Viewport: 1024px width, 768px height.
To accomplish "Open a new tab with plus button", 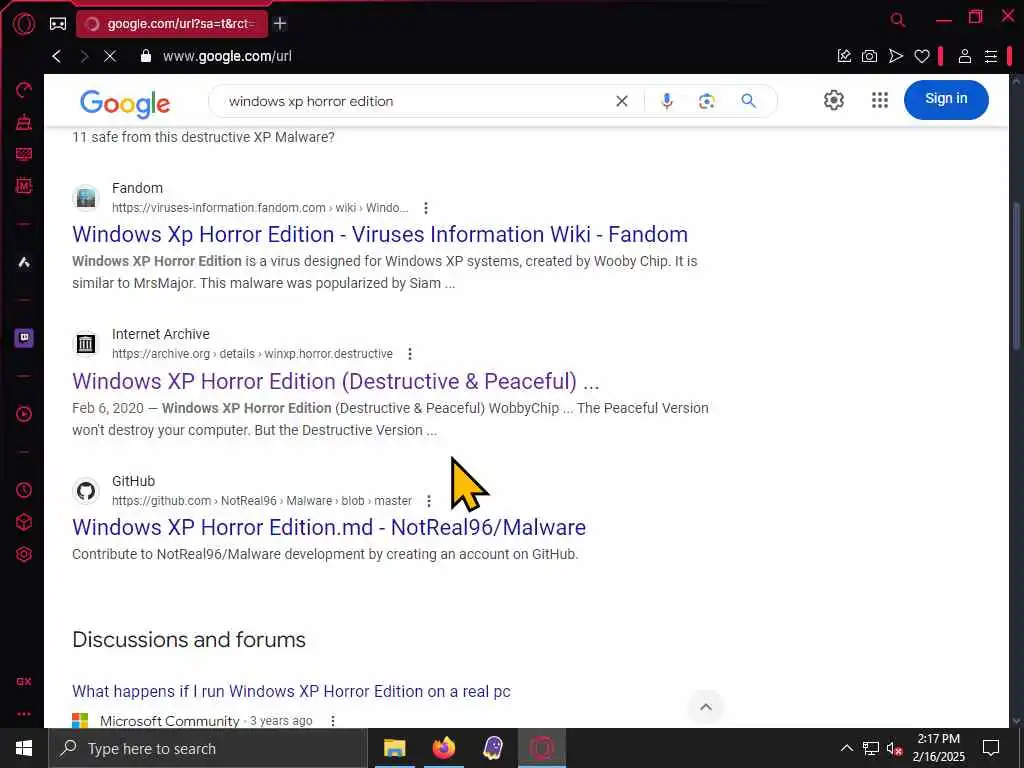I will [x=280, y=24].
